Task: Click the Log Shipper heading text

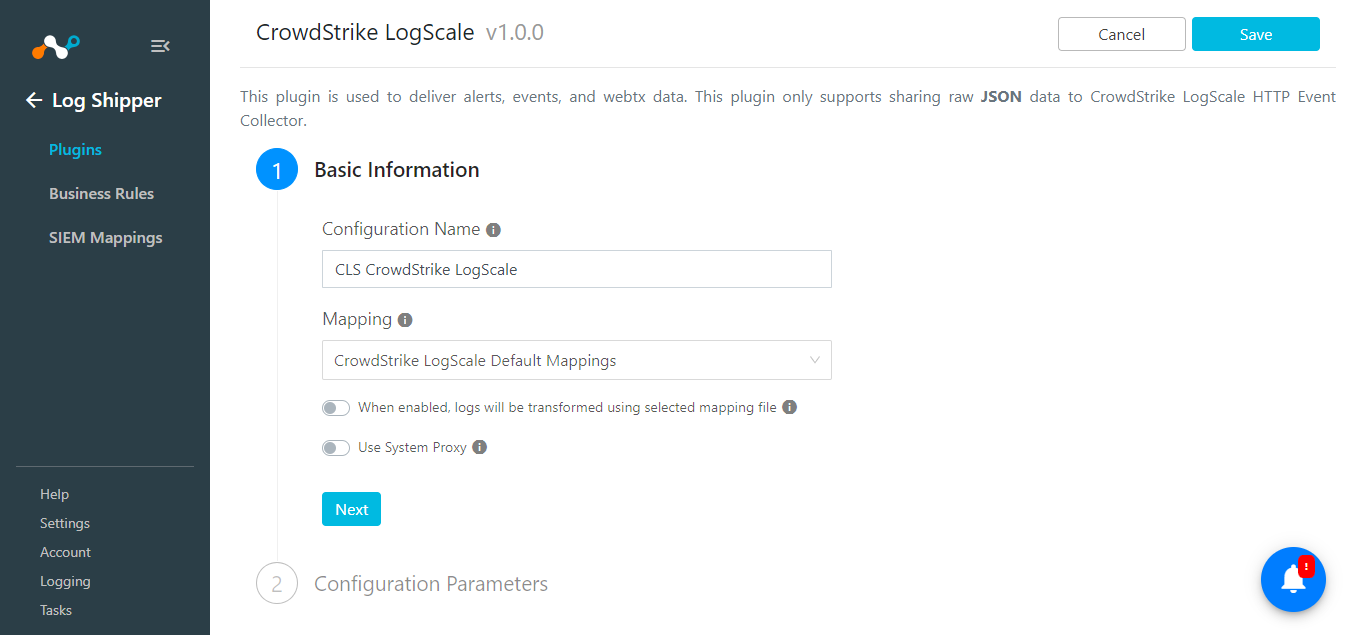Action: (106, 100)
